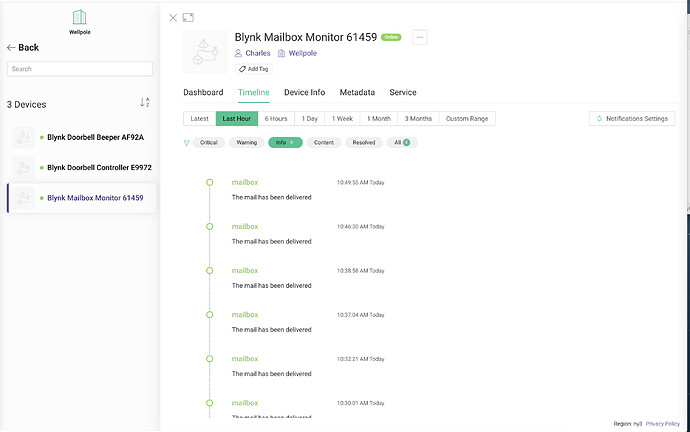Open Notifications Settings
690x432 pixels.
coord(632,119)
